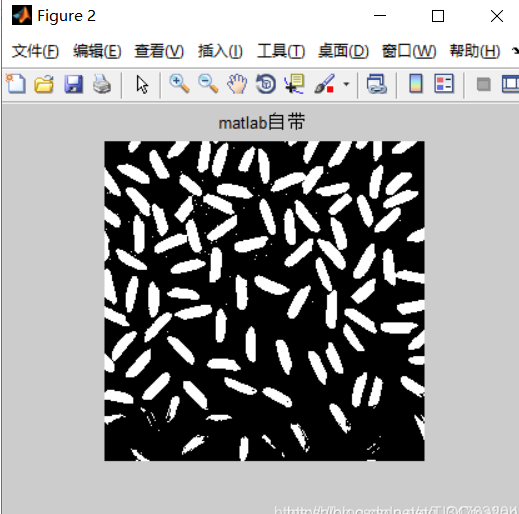Hide plot tools gray square icon

[483, 84]
